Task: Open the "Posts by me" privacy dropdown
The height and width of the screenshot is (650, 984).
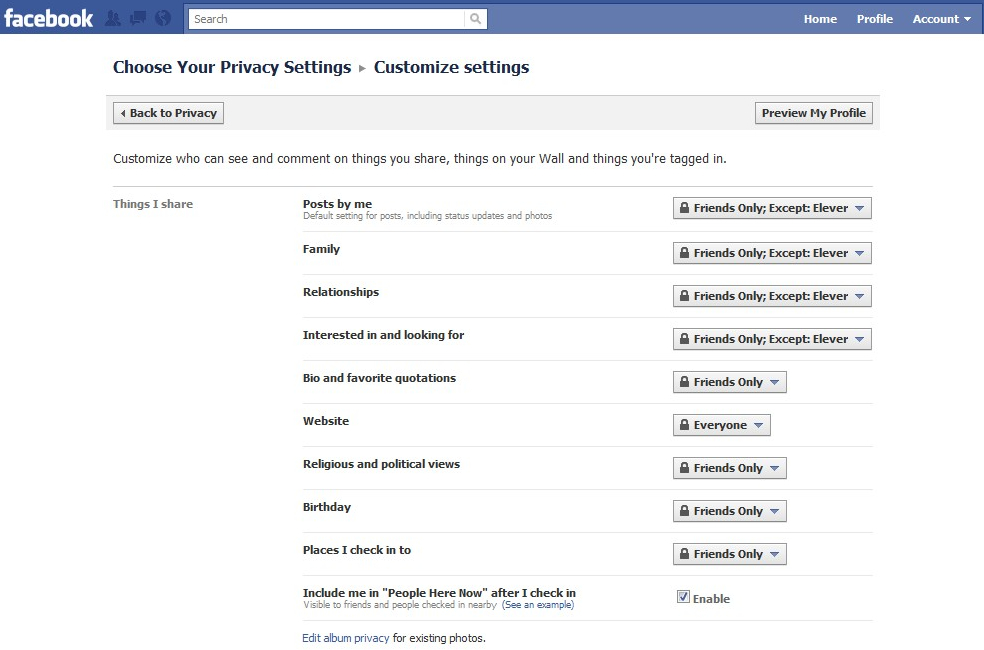Action: pyautogui.click(x=772, y=208)
